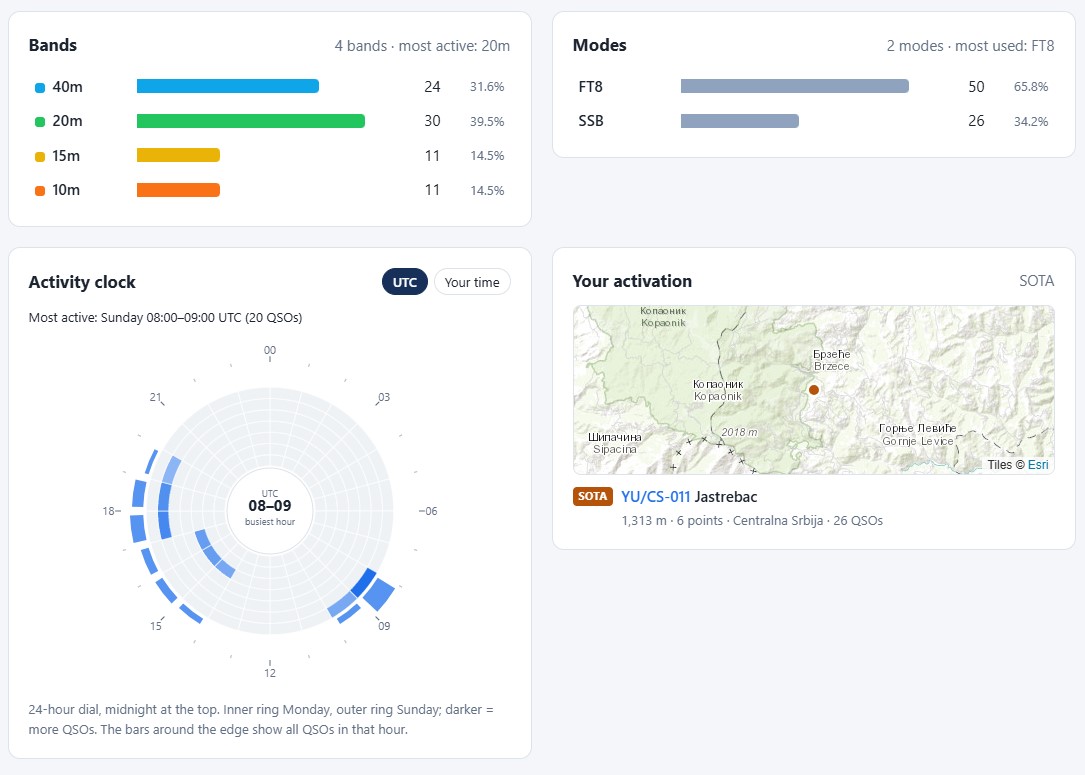Click the 'Bands' card heading
1085x775 pixels.
(x=53, y=46)
